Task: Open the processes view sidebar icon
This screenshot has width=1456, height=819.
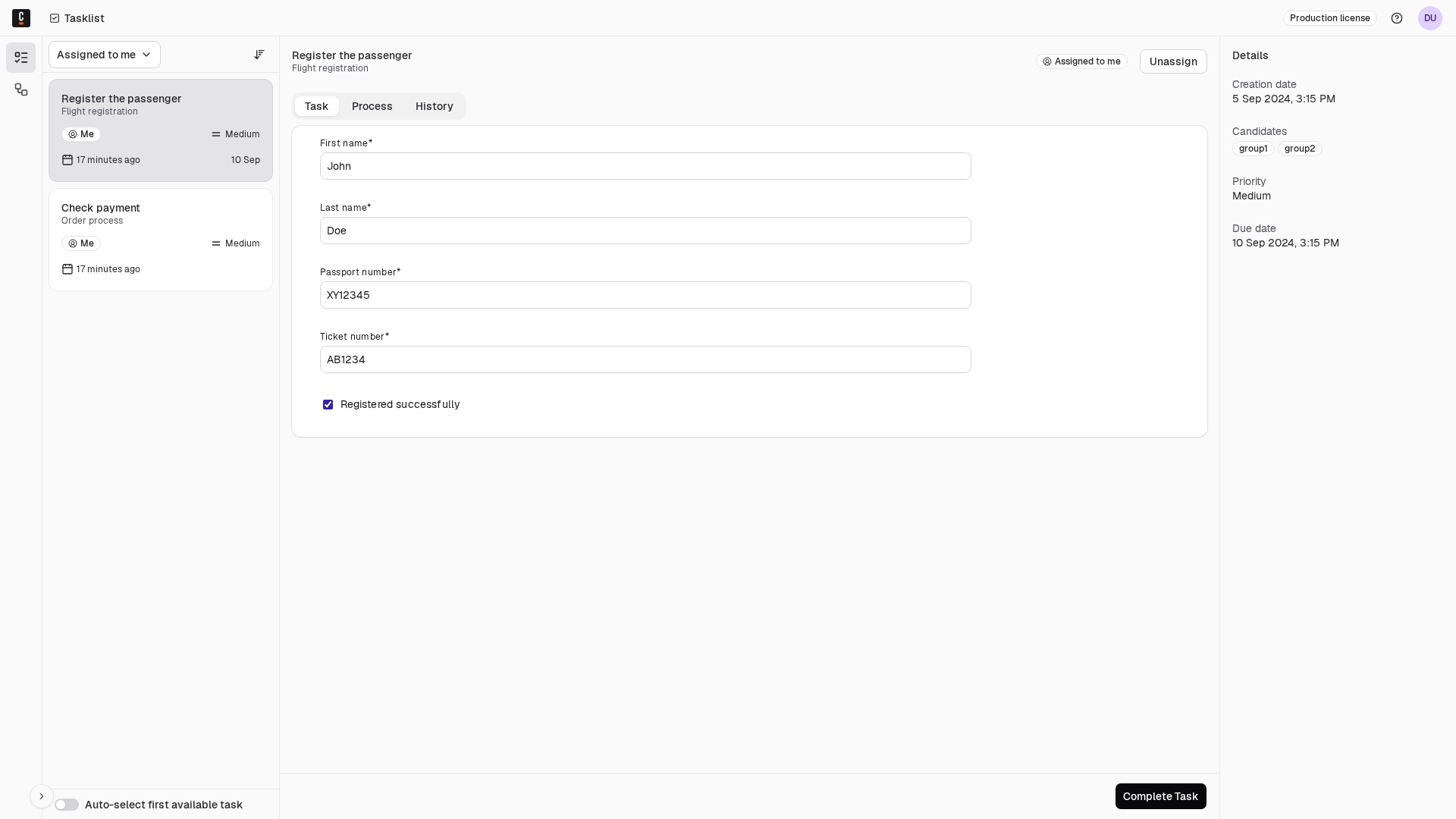Action: (x=21, y=89)
